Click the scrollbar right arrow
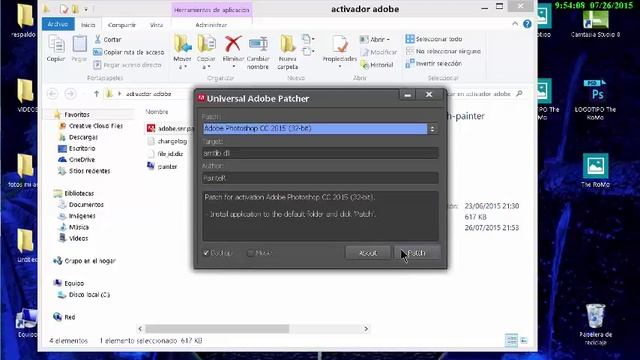Image resolution: width=640 pixels, height=360 pixels. [x=366, y=329]
